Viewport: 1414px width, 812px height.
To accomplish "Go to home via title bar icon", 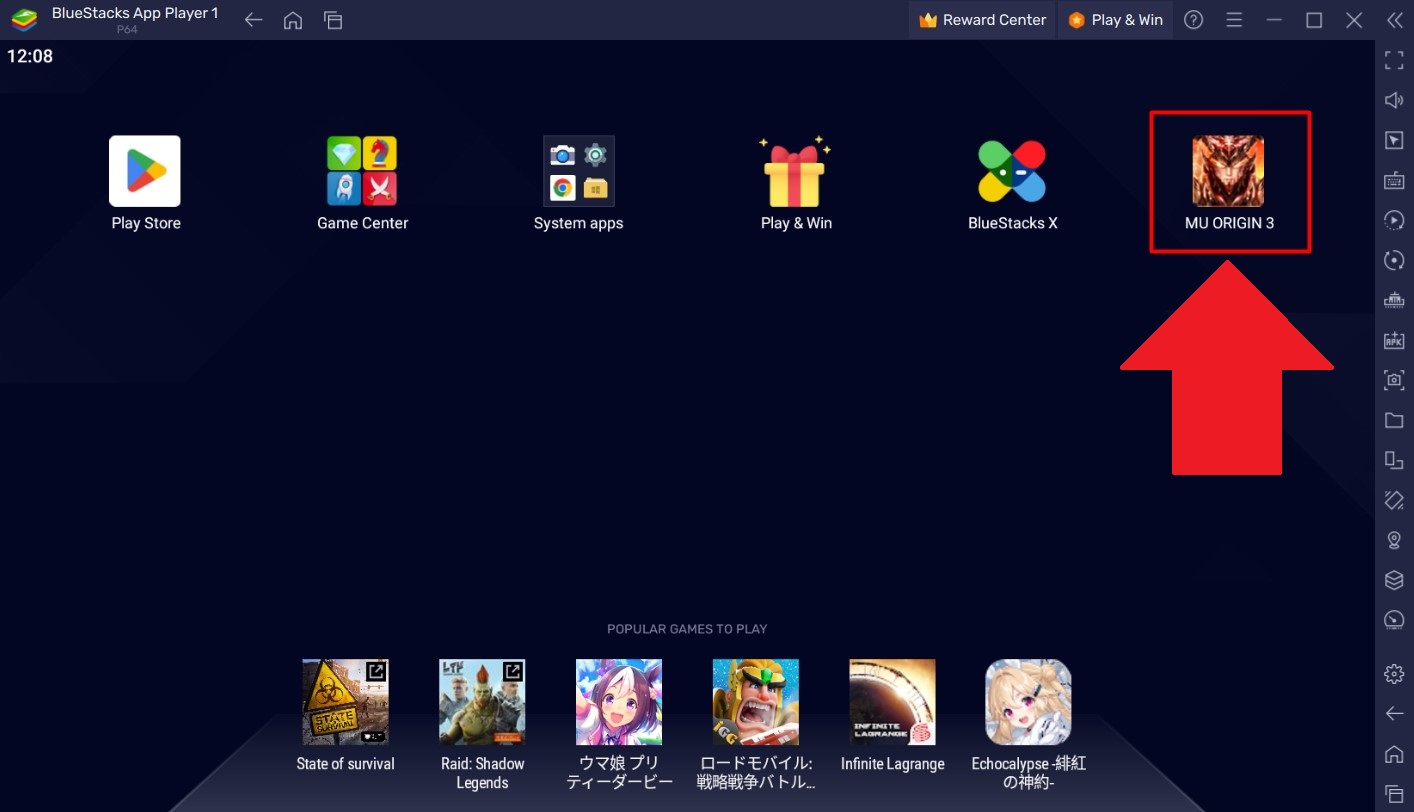I will tap(293, 20).
